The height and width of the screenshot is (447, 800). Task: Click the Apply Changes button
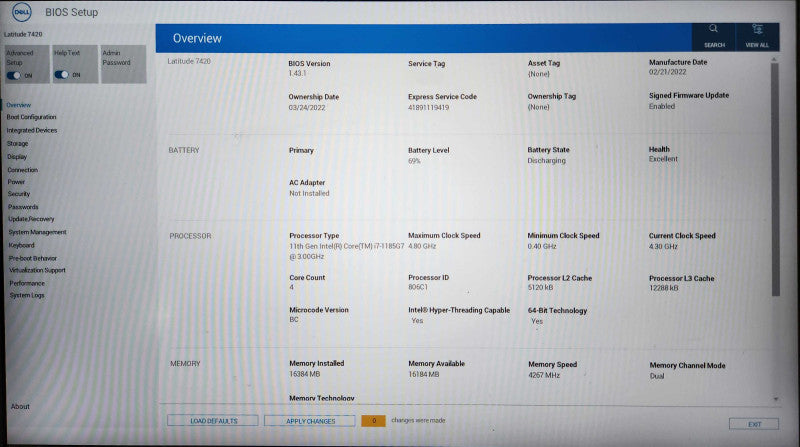310,421
